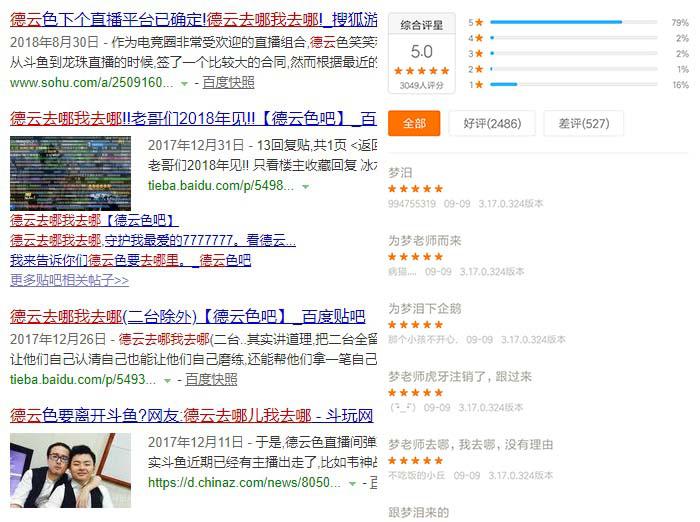Click 更多贴吧相关帖子>> link

(69, 280)
